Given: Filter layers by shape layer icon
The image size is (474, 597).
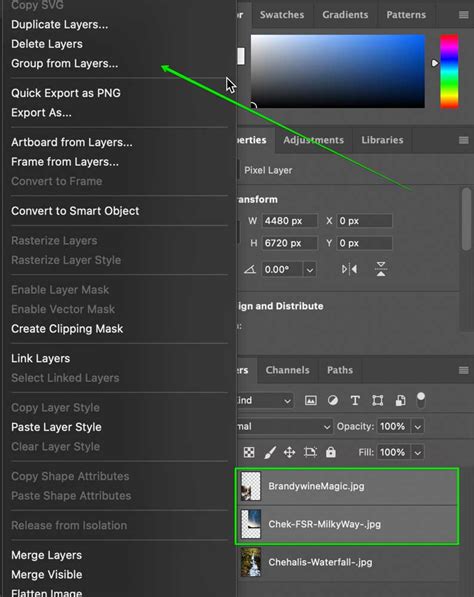Looking at the screenshot, I should tap(377, 401).
